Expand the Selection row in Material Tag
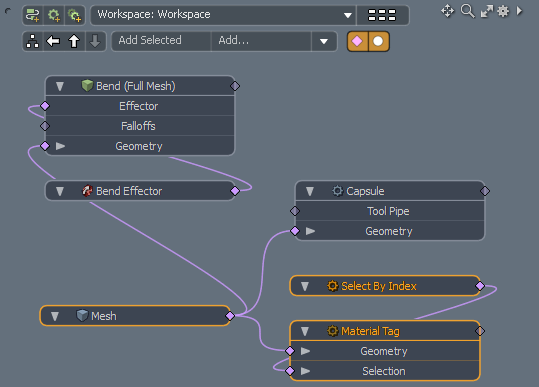 coord(305,371)
